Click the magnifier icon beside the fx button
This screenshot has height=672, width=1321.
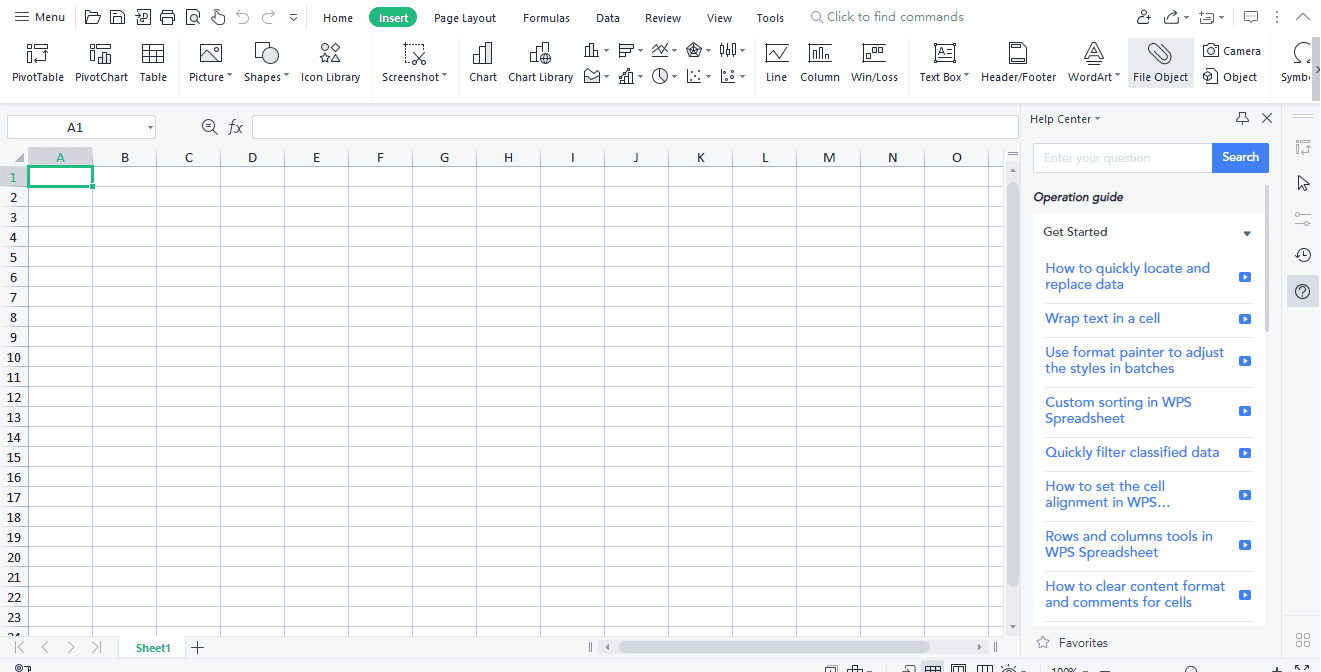point(209,127)
